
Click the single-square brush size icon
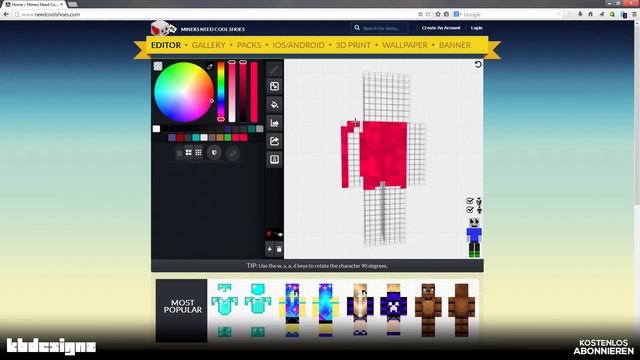point(179,153)
